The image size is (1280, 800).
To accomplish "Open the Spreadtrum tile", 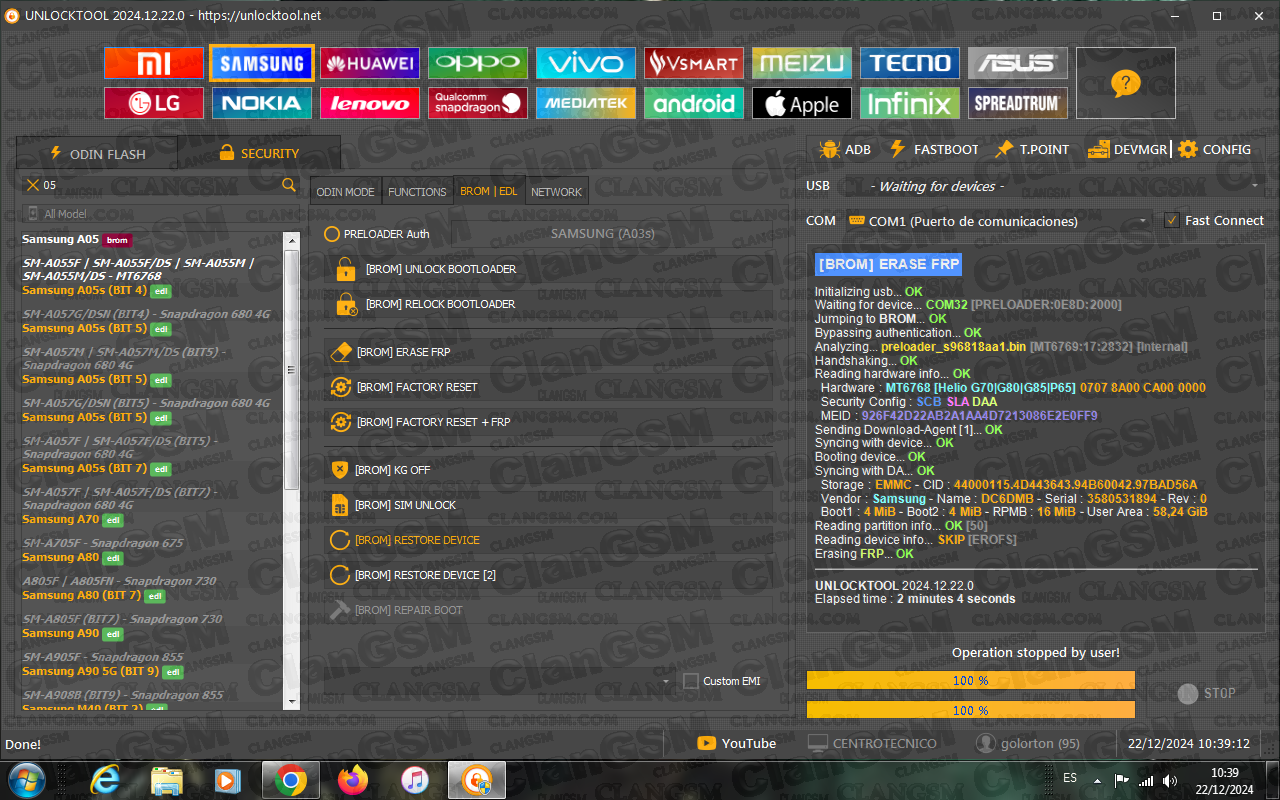I will [x=1018, y=103].
